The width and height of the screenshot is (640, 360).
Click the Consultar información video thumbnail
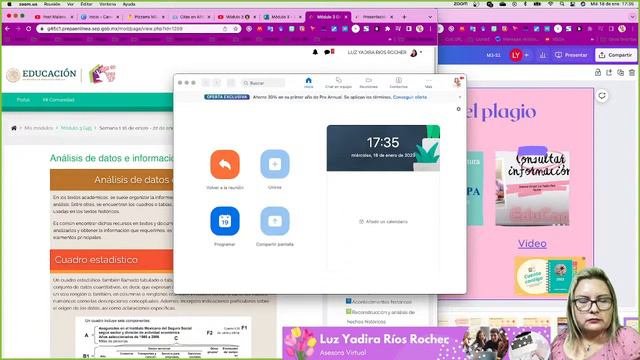[532, 189]
